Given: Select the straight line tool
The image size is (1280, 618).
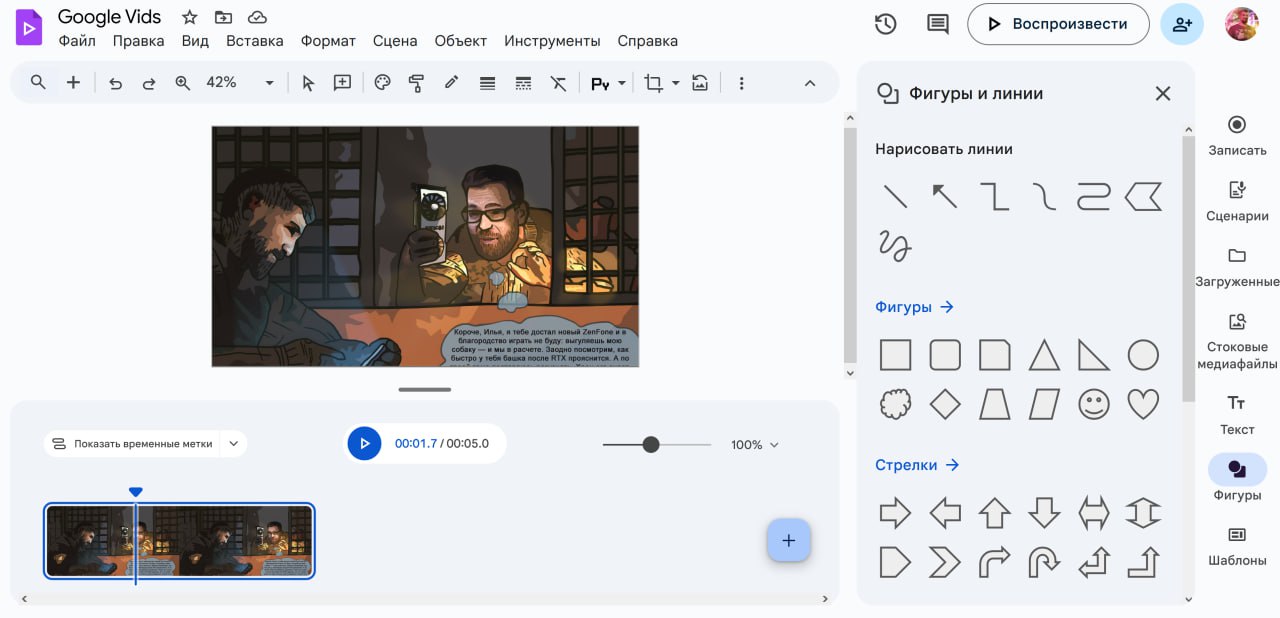Looking at the screenshot, I should [895, 196].
